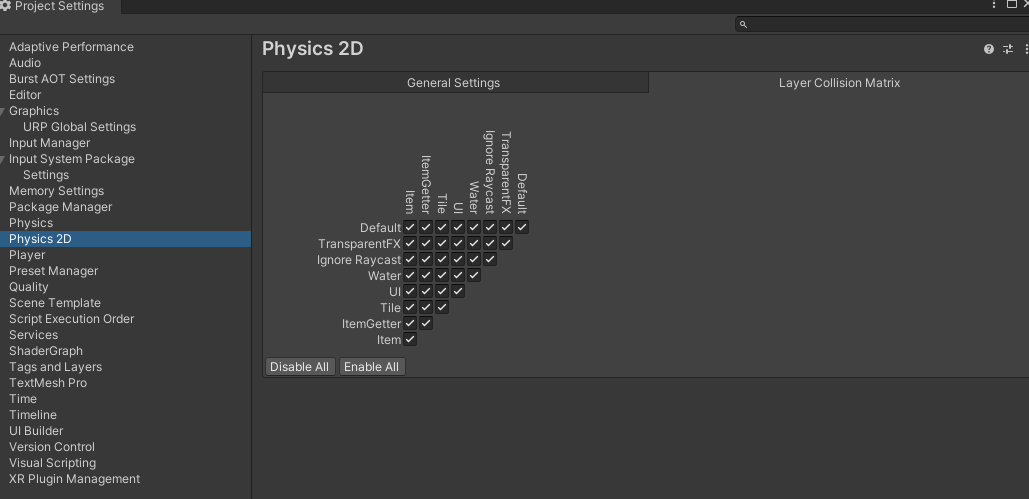Image resolution: width=1029 pixels, height=499 pixels.
Task: Click the Project Settings gear icon in tab
Action: coord(6,7)
